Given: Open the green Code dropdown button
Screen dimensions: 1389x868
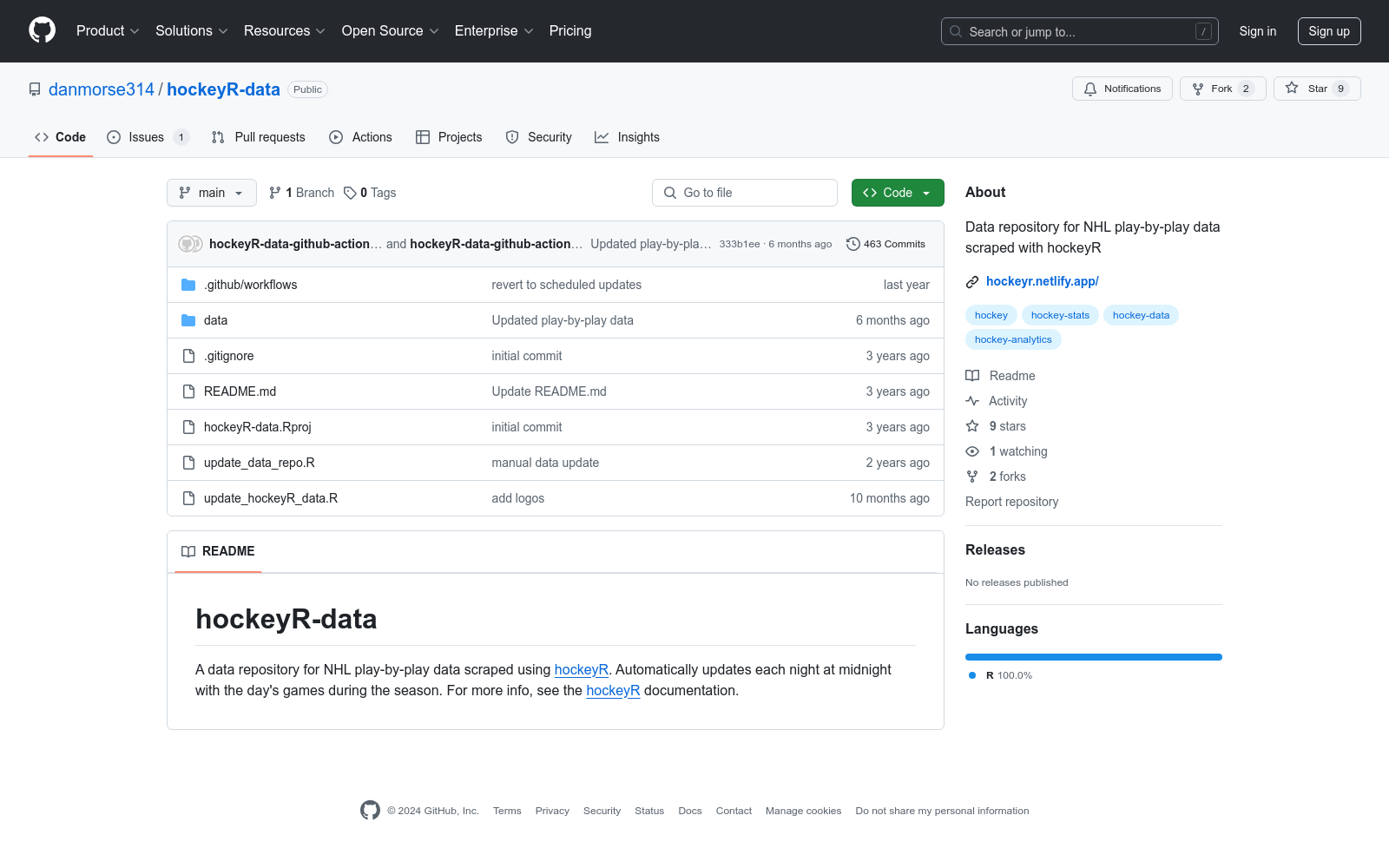Looking at the screenshot, I should pos(898,193).
